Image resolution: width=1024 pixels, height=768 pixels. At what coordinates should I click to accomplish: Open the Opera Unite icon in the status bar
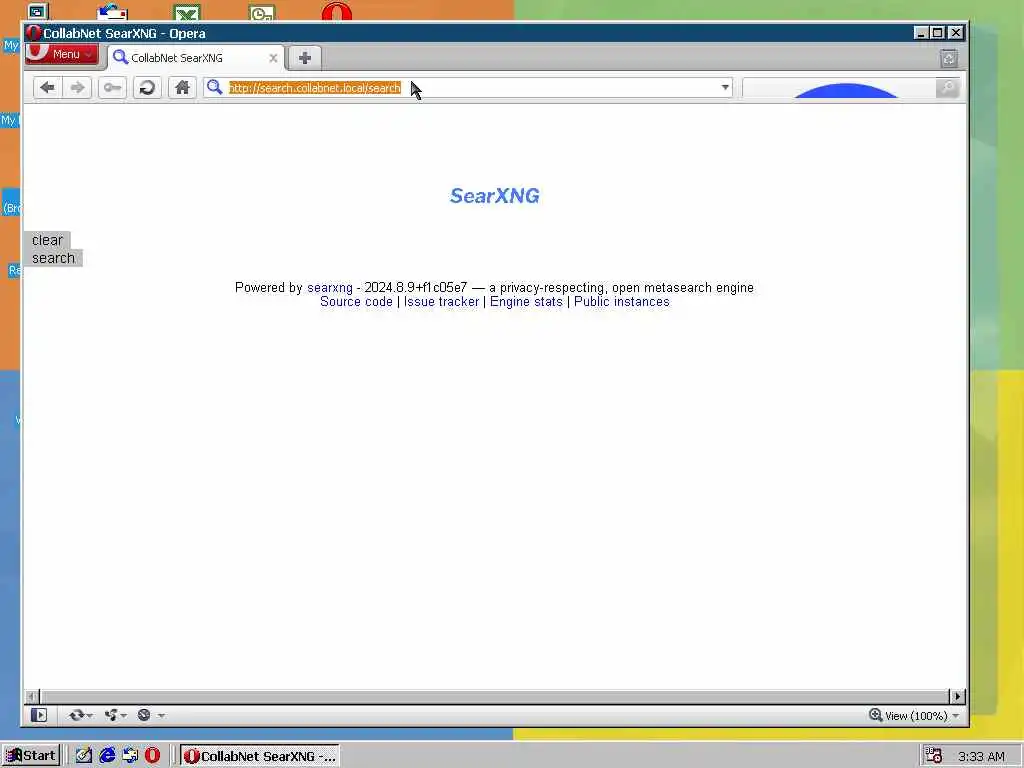(111, 715)
